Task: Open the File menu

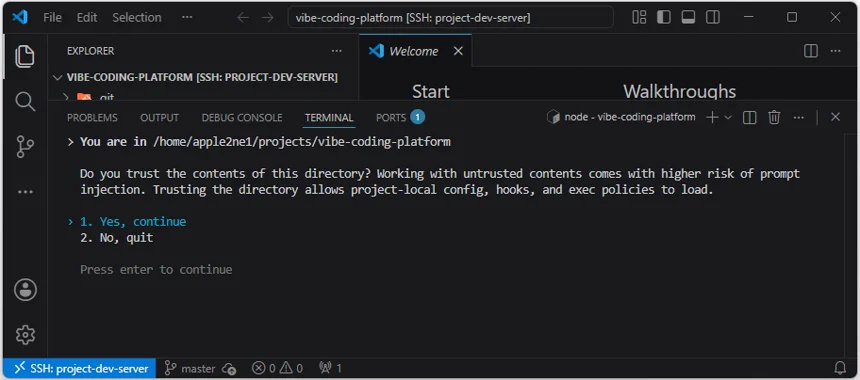Action: point(52,18)
